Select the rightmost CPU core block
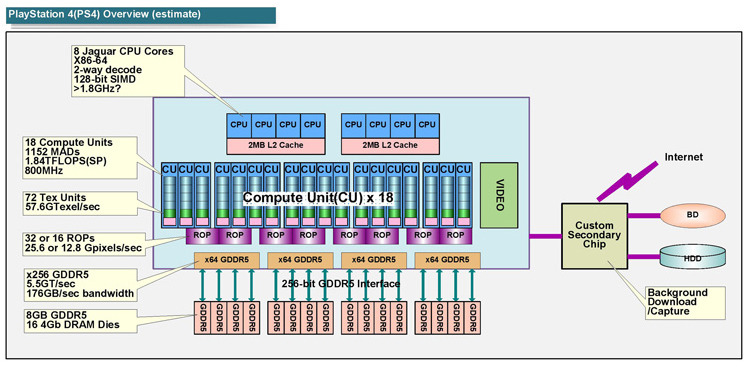This screenshot has width=751, height=368. [427, 125]
